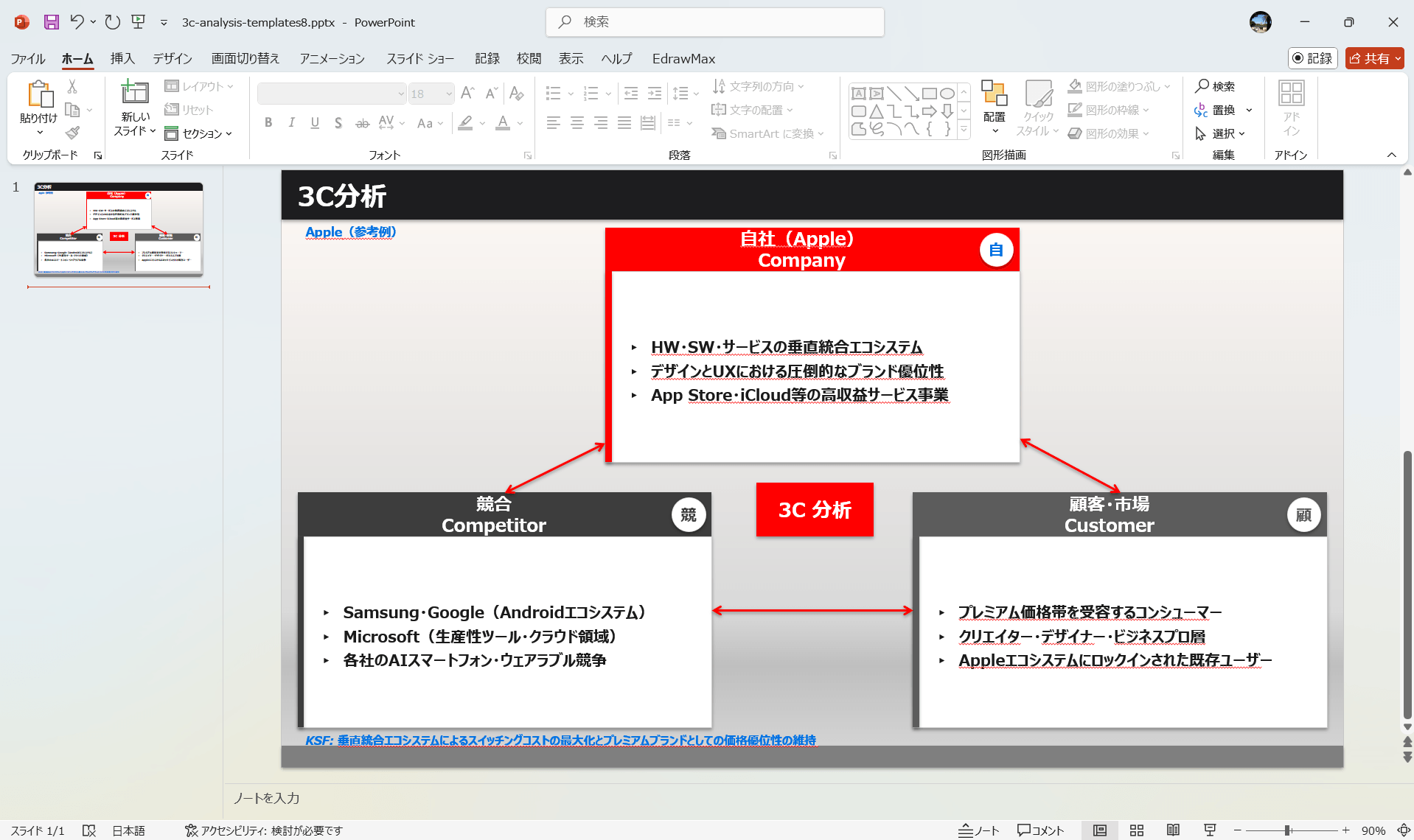
Task: Open the bullets dropdown arrow
Action: [x=571, y=94]
